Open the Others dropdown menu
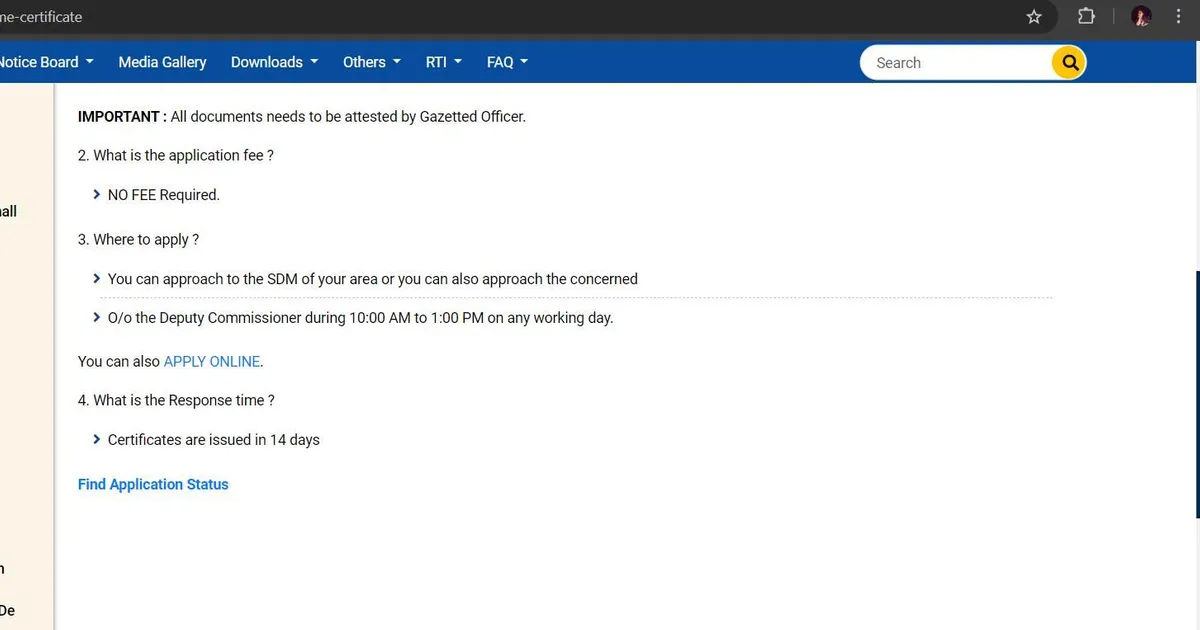 coord(371,62)
